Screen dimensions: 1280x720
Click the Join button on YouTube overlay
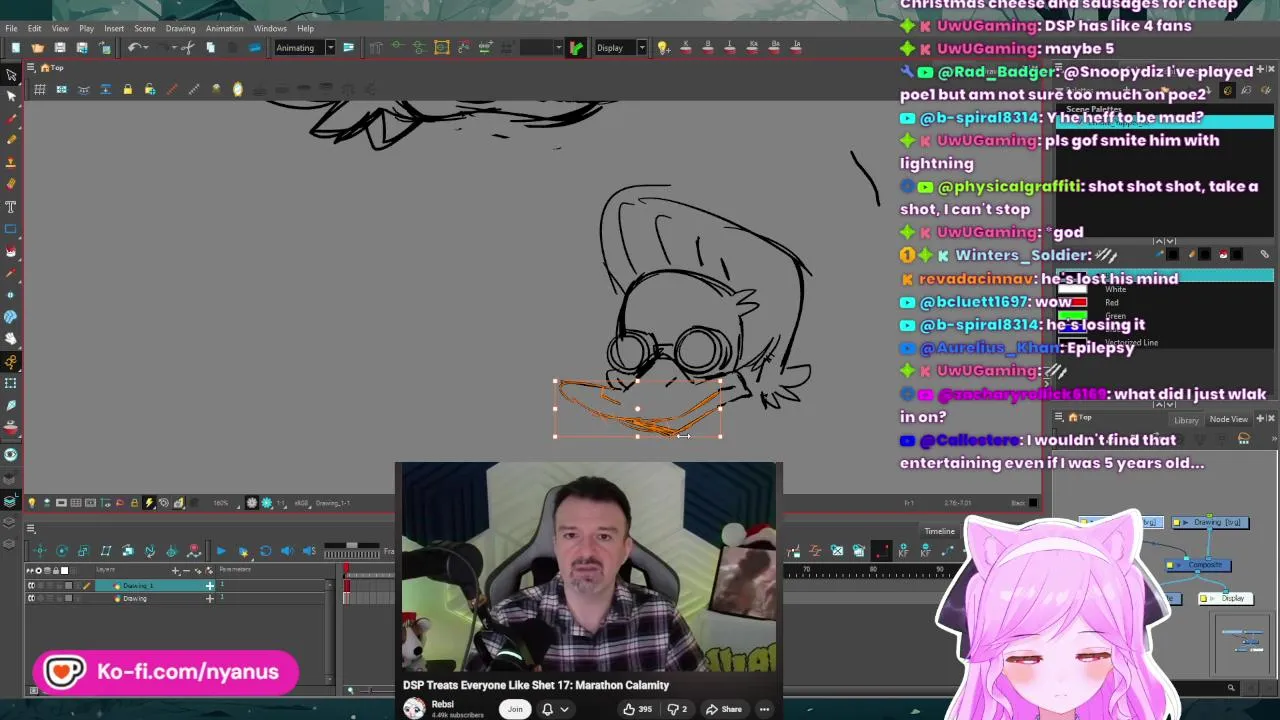[x=515, y=709]
